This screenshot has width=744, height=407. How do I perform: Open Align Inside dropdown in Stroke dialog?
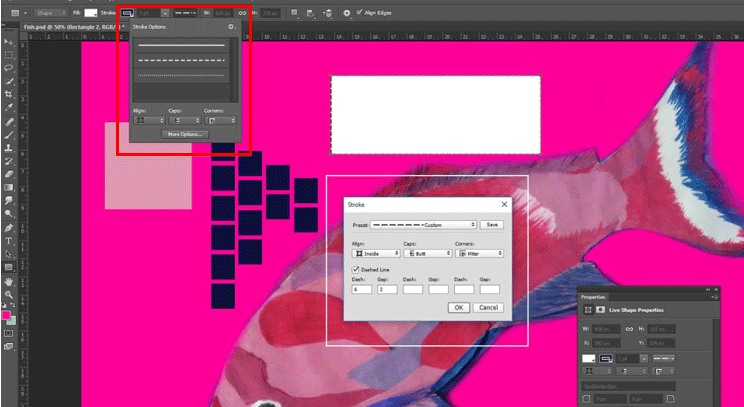click(376, 253)
